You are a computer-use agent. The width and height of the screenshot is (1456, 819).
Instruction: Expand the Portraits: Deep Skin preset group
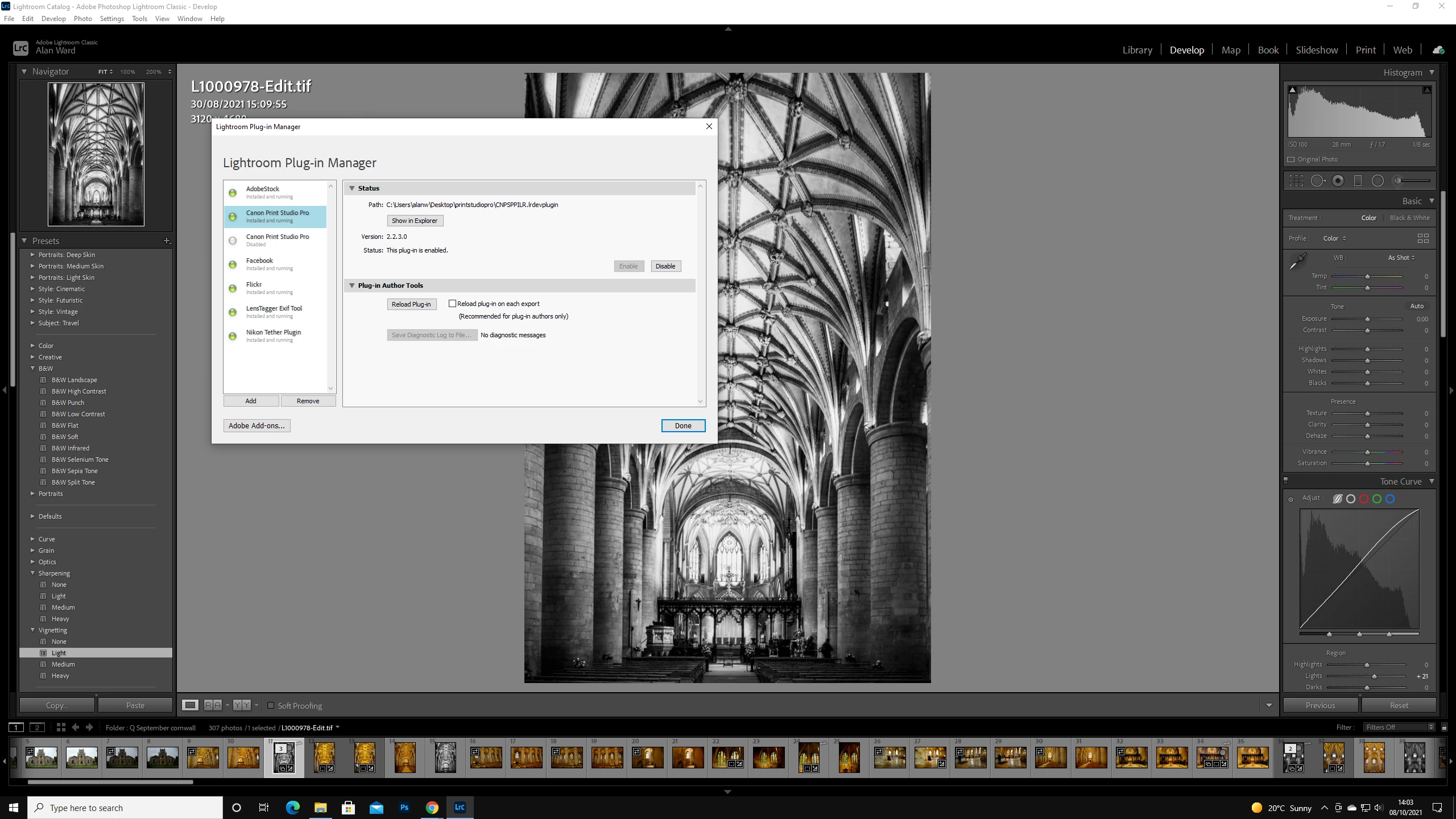pos(32,255)
